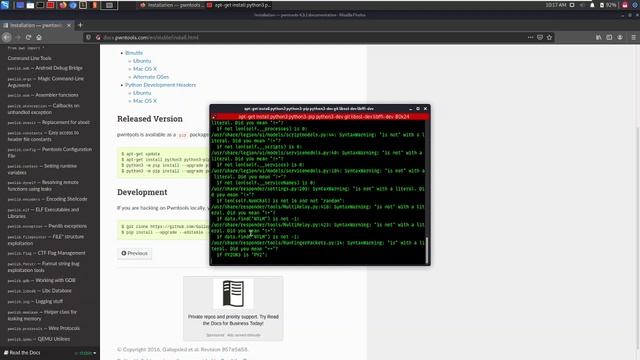This screenshot has height=360, width=640.
Task: Reload the current page
Action: coord(28,37)
